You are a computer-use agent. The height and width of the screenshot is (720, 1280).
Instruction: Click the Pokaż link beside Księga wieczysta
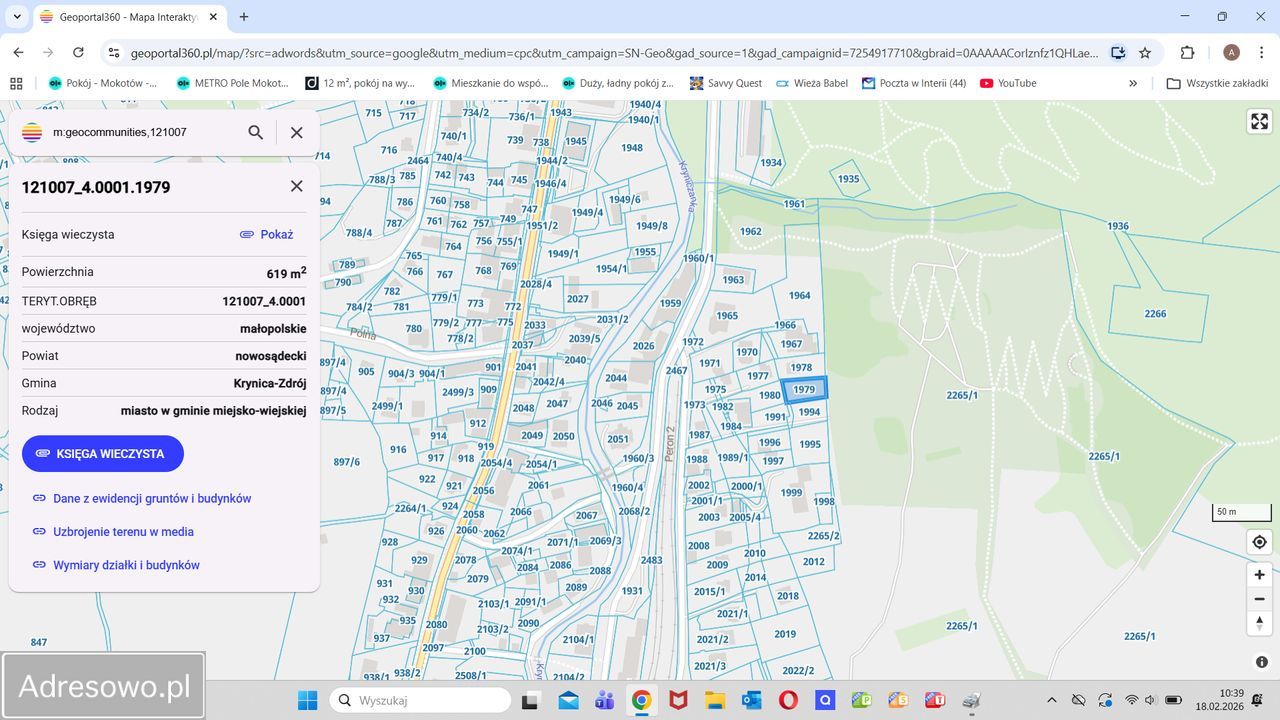267,235
